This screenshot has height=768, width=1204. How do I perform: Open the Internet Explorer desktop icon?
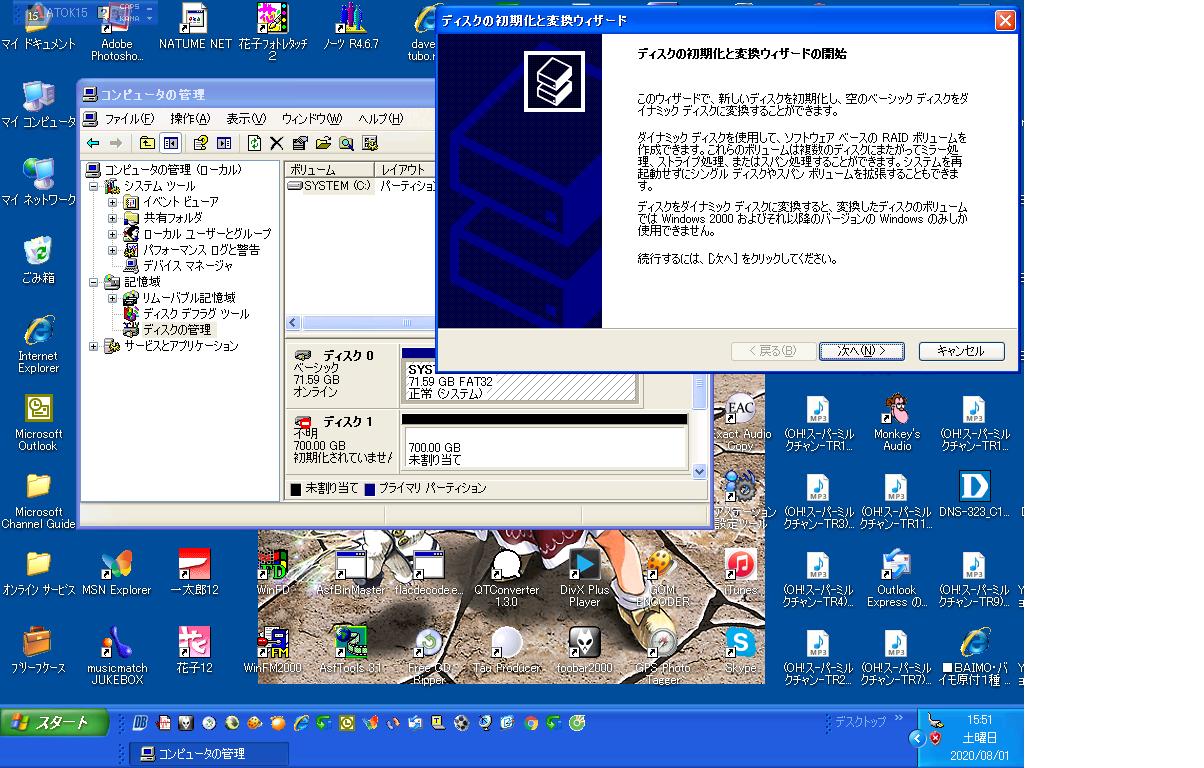pos(38,343)
